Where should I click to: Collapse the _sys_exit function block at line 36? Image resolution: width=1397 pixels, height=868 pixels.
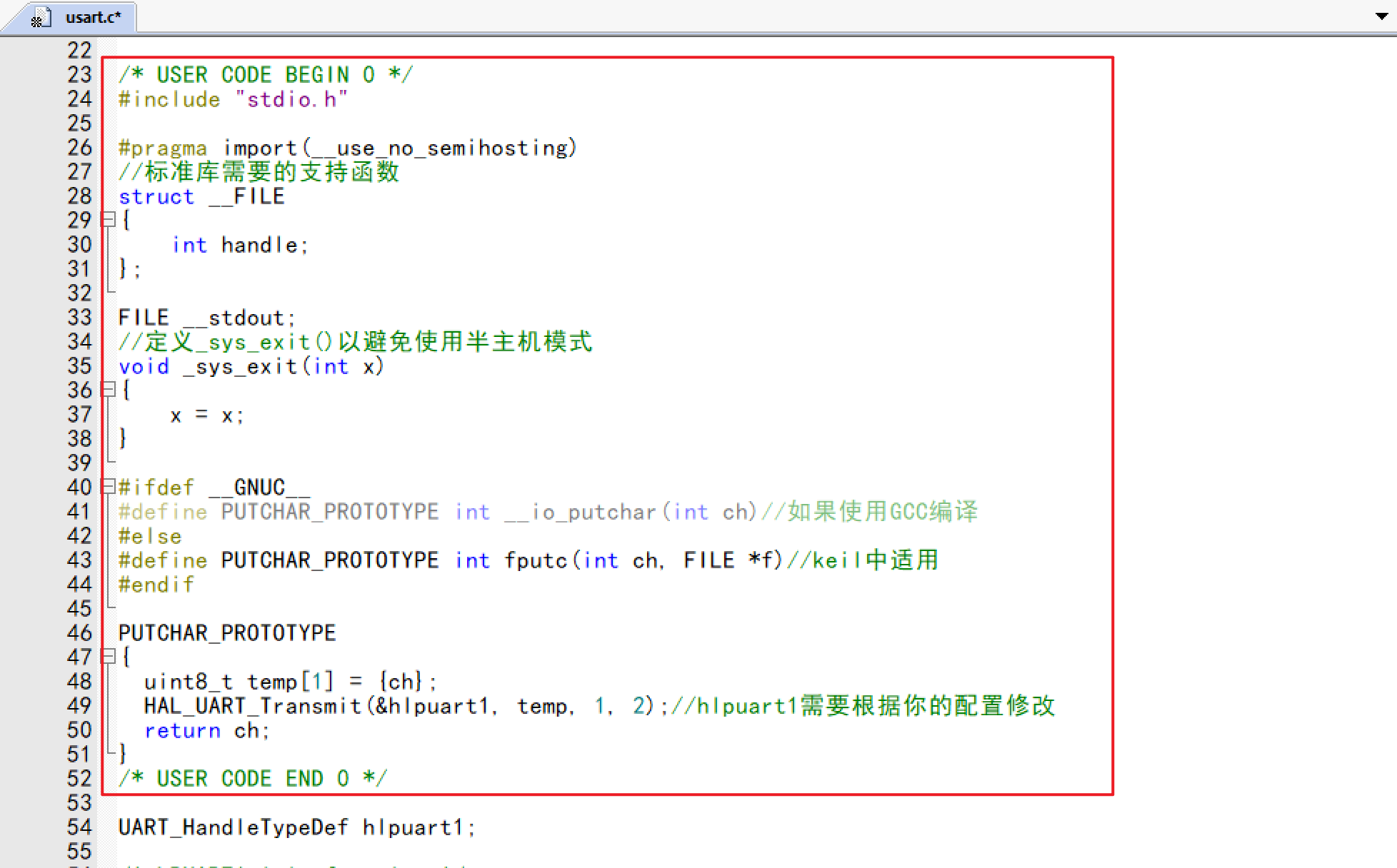[x=108, y=390]
